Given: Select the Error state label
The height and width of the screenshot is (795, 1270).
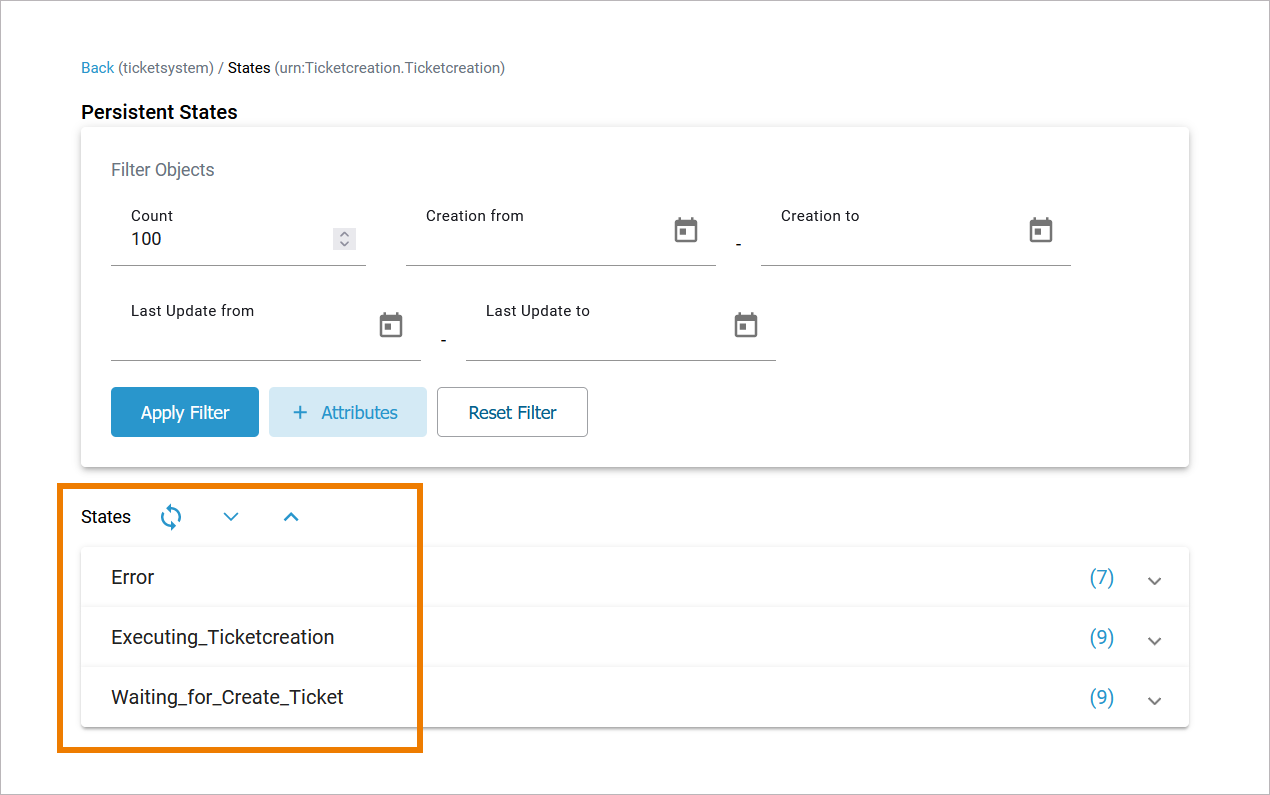Looking at the screenshot, I should (x=133, y=577).
